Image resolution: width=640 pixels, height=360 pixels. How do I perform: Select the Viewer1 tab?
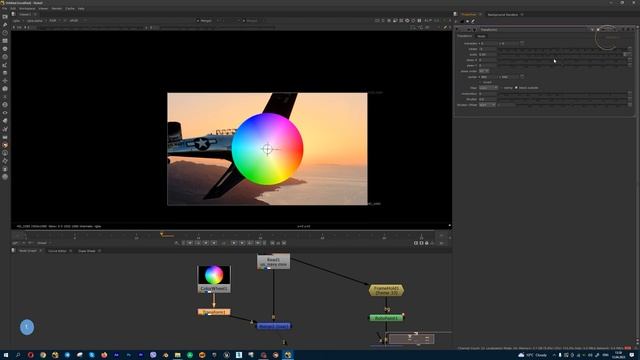point(25,14)
